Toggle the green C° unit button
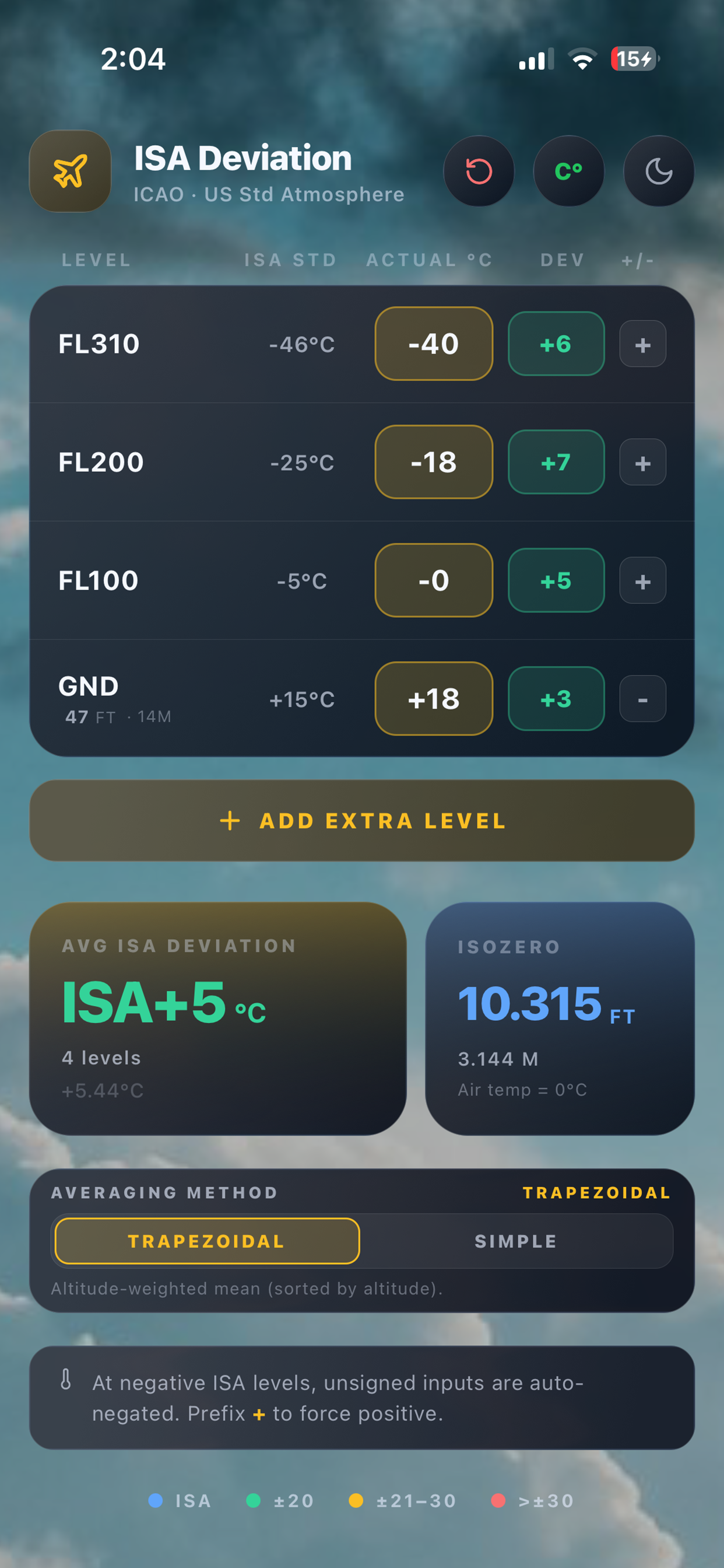This screenshot has width=724, height=1568. (569, 171)
